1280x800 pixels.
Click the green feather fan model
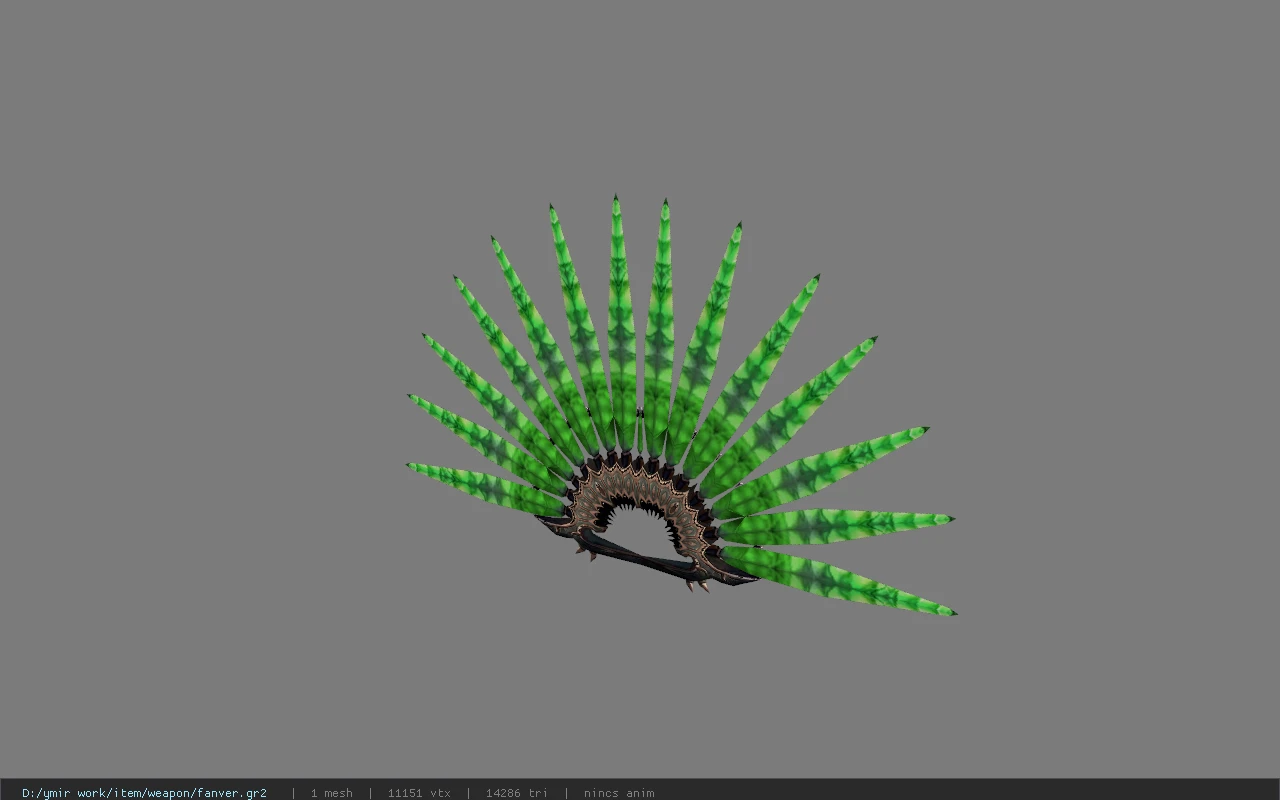coord(681,405)
